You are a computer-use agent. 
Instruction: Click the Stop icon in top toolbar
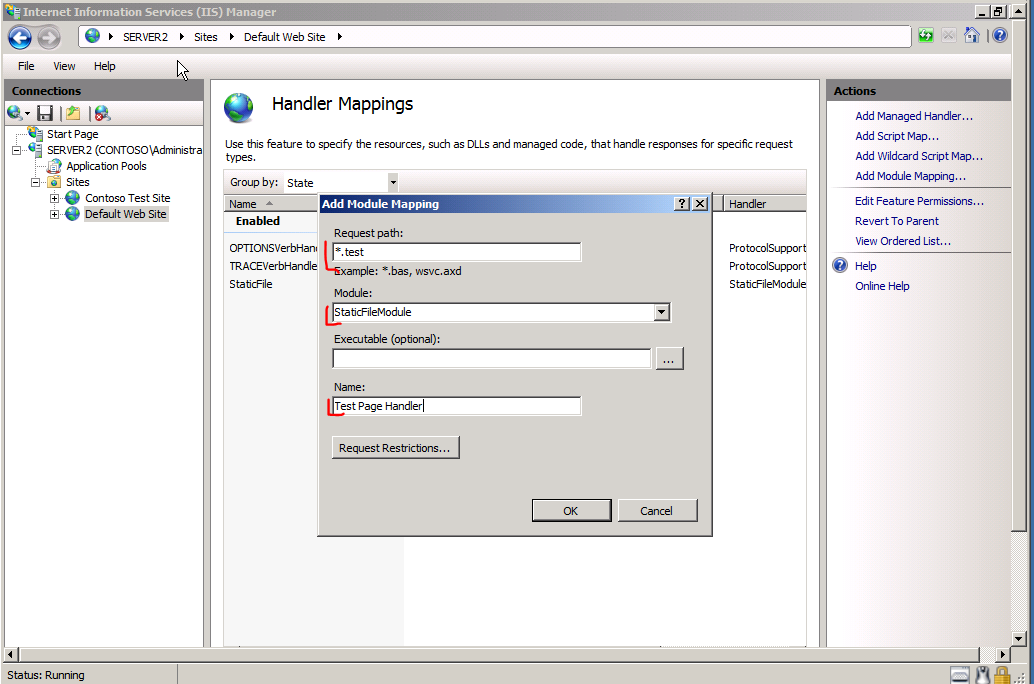tap(948, 36)
